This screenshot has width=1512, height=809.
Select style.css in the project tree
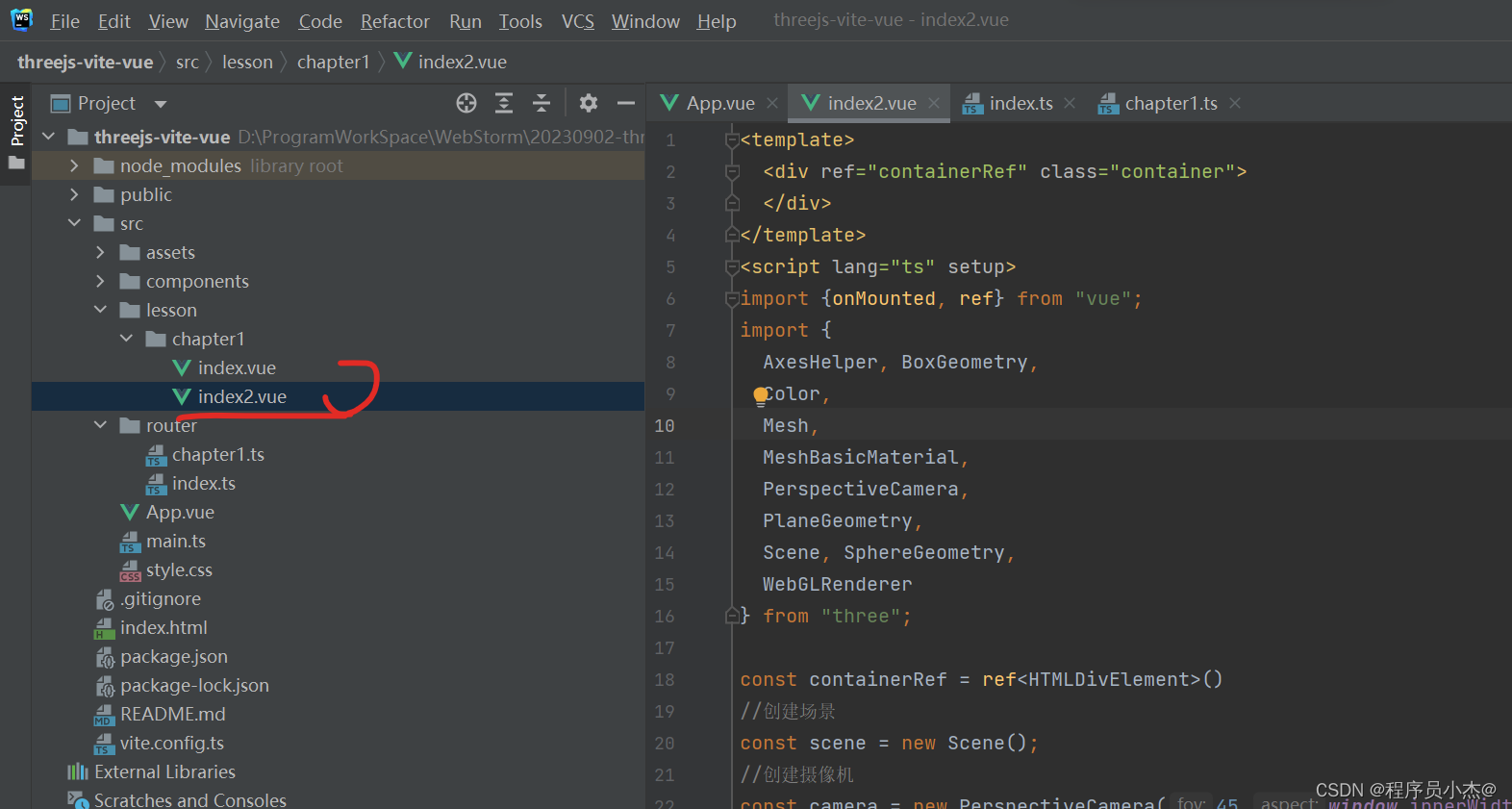click(x=179, y=569)
